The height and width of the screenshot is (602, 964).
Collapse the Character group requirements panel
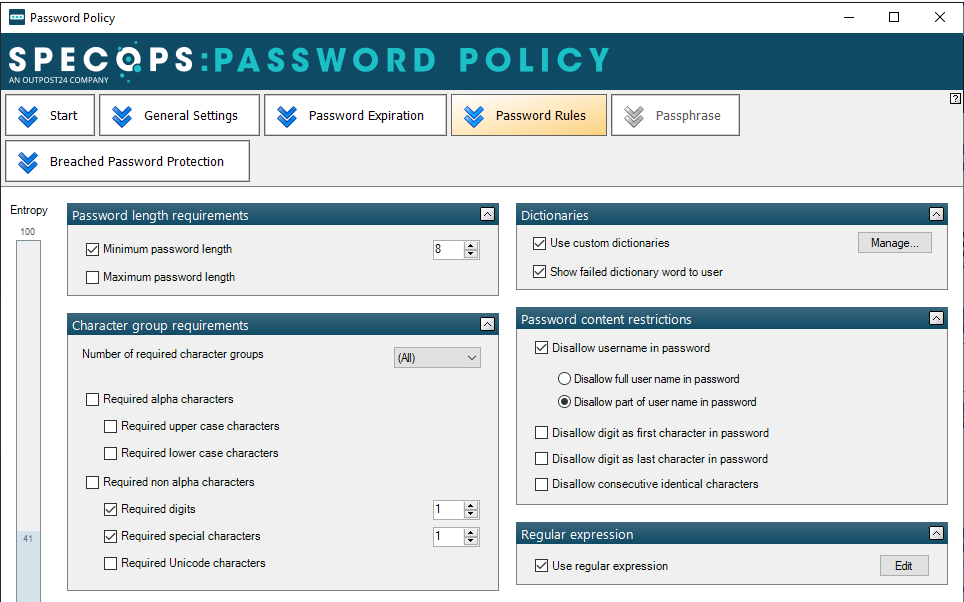[487, 324]
